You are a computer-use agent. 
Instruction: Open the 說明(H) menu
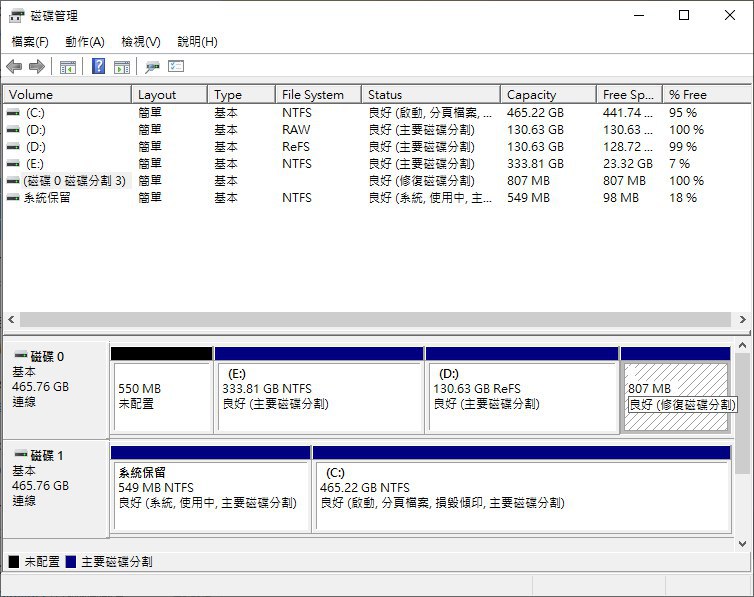tap(197, 42)
